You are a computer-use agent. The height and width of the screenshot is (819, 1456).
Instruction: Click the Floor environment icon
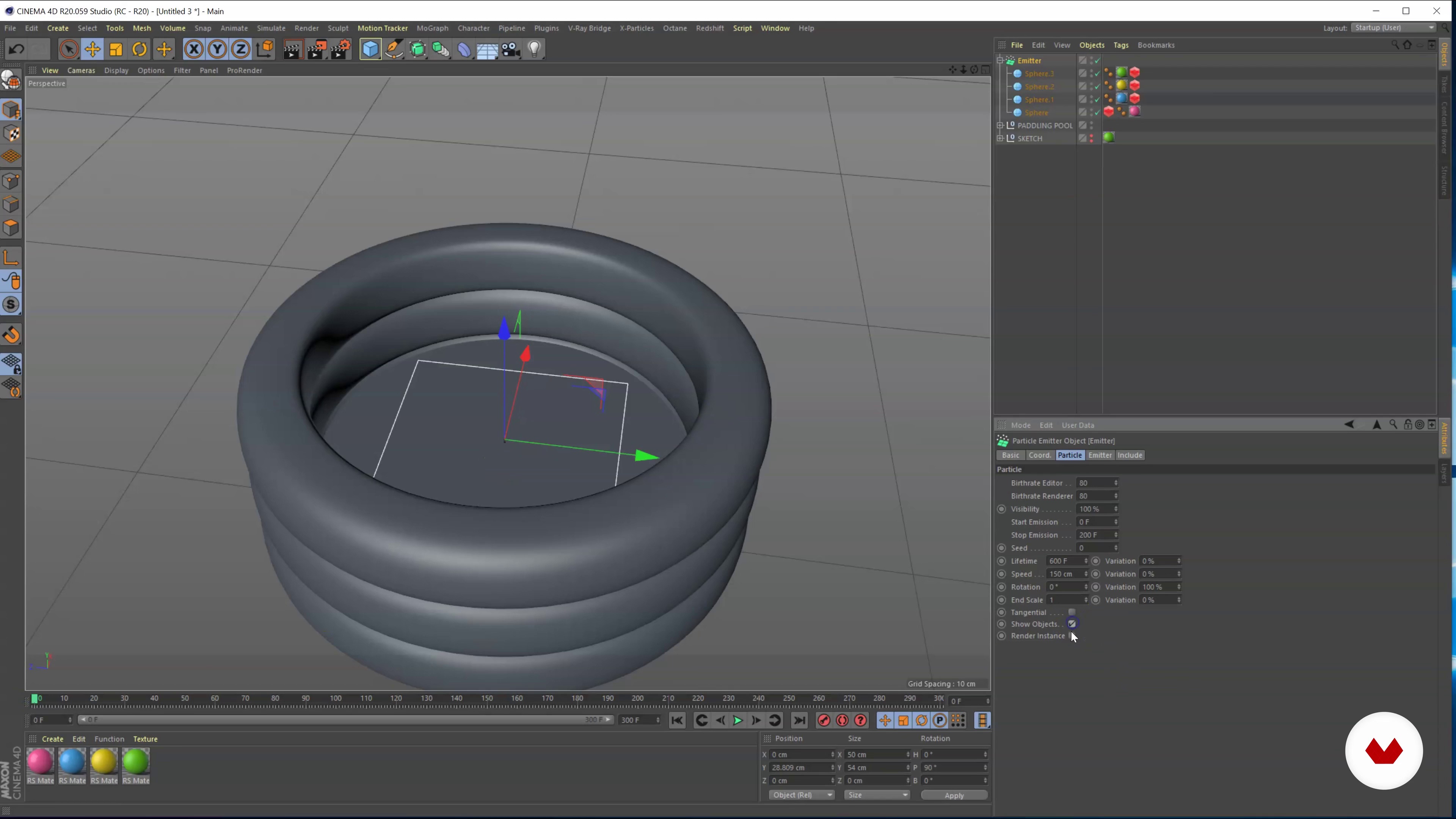tap(487, 49)
